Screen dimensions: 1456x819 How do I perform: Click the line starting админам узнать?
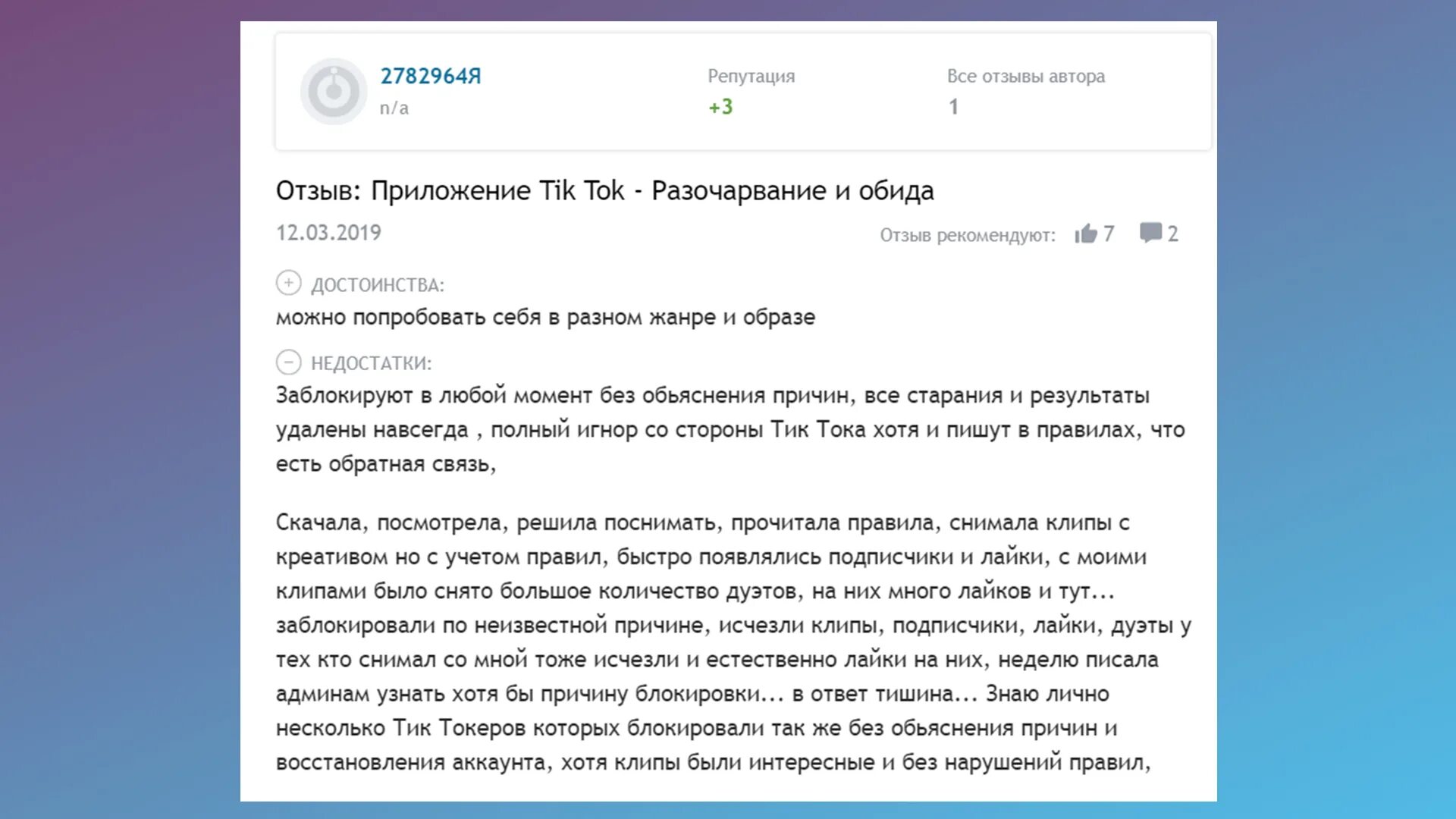692,693
